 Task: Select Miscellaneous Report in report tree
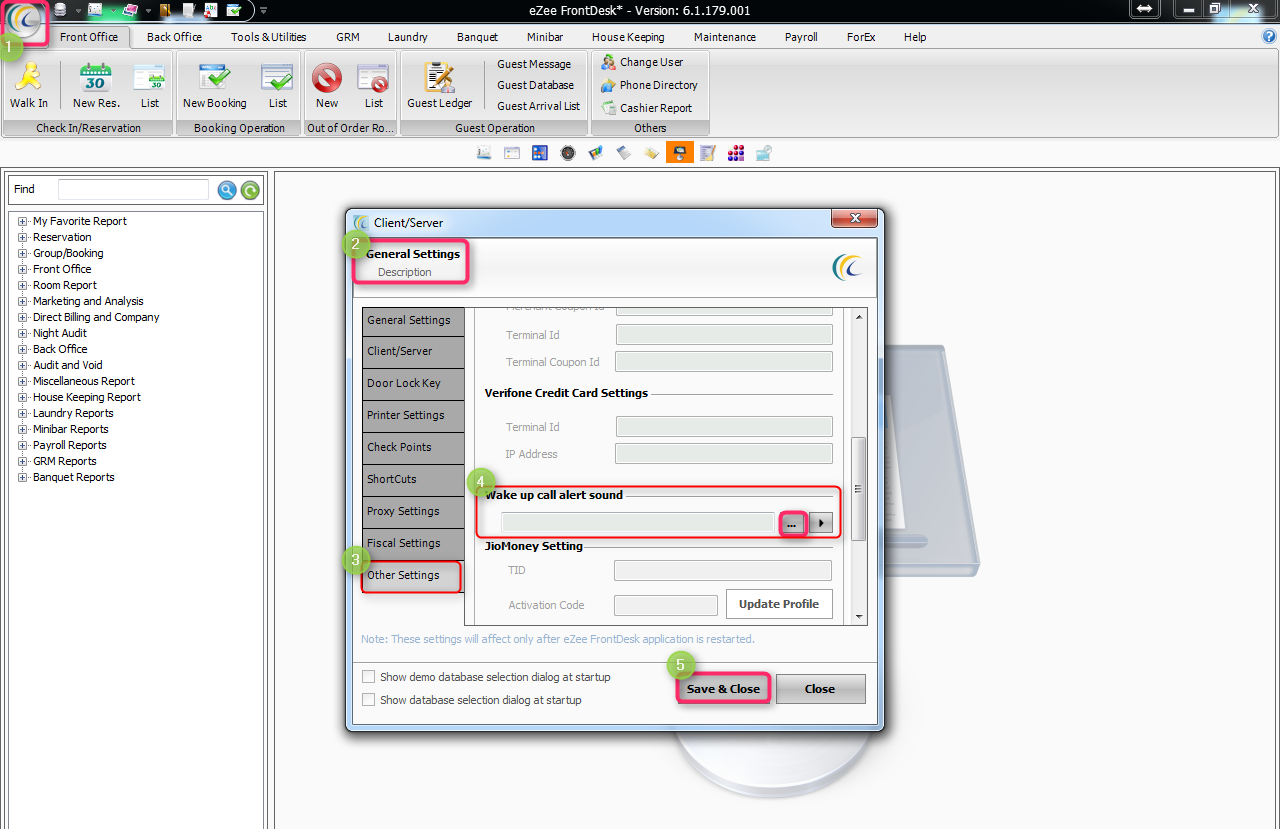tap(84, 381)
